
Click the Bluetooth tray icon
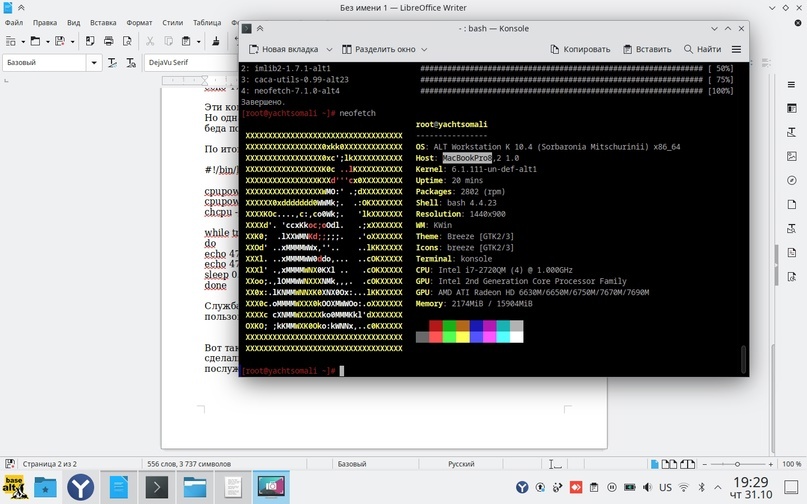click(x=701, y=487)
